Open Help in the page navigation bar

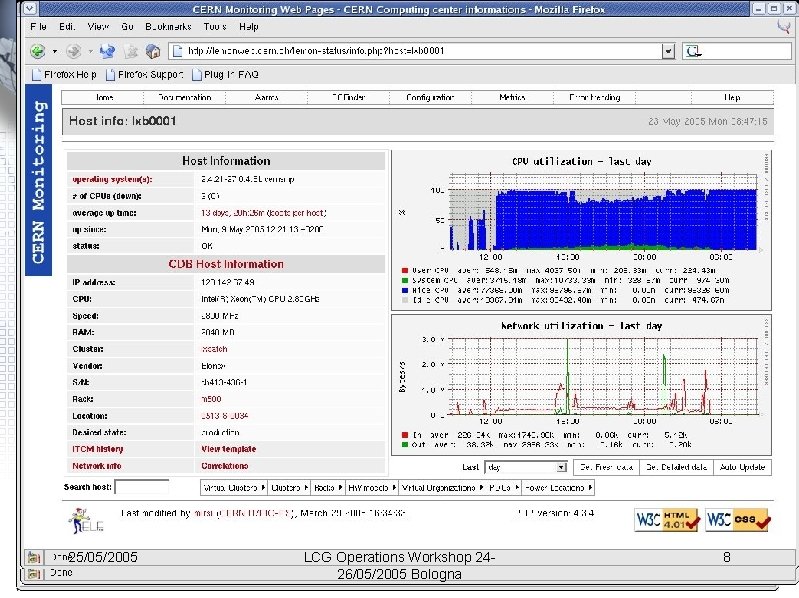(x=732, y=97)
